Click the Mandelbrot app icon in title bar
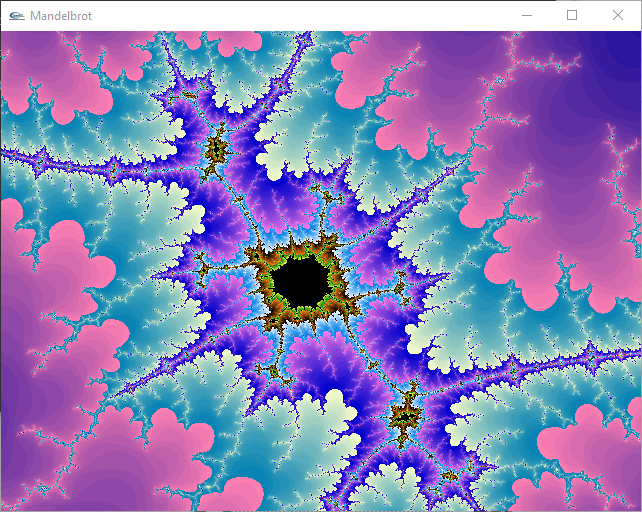This screenshot has width=642, height=512. click(x=17, y=16)
